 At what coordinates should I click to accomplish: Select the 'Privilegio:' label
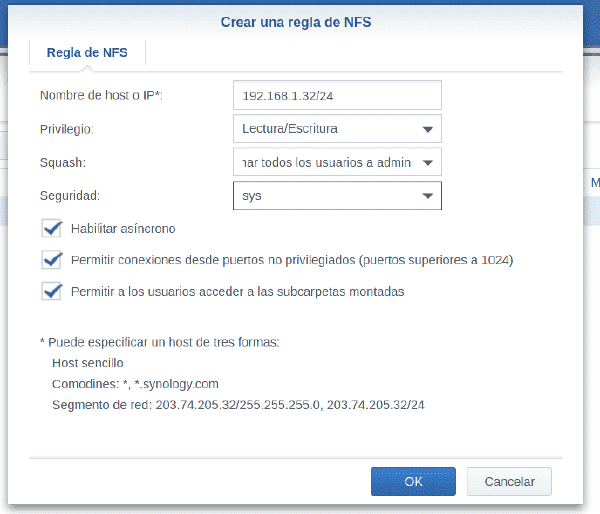tap(67, 129)
